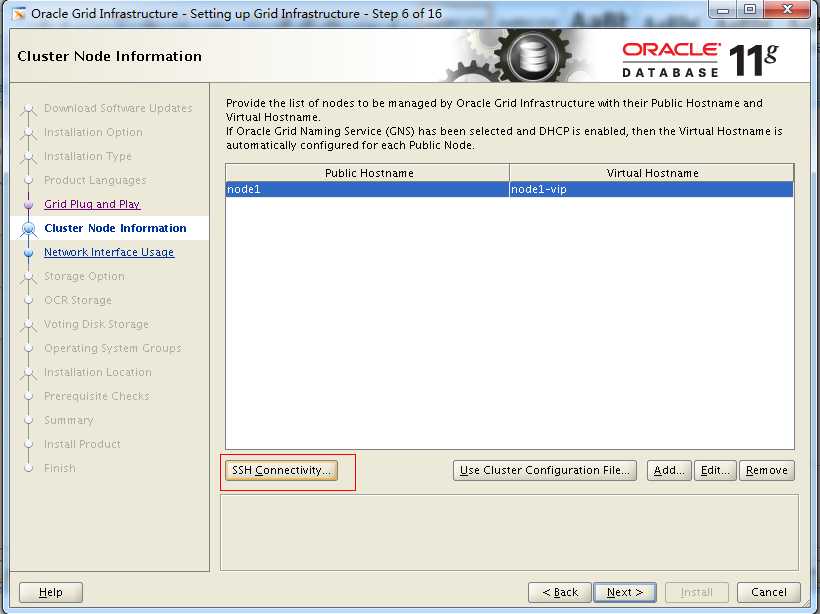Click the Storage Option step
820x614 pixels.
pos(84,276)
